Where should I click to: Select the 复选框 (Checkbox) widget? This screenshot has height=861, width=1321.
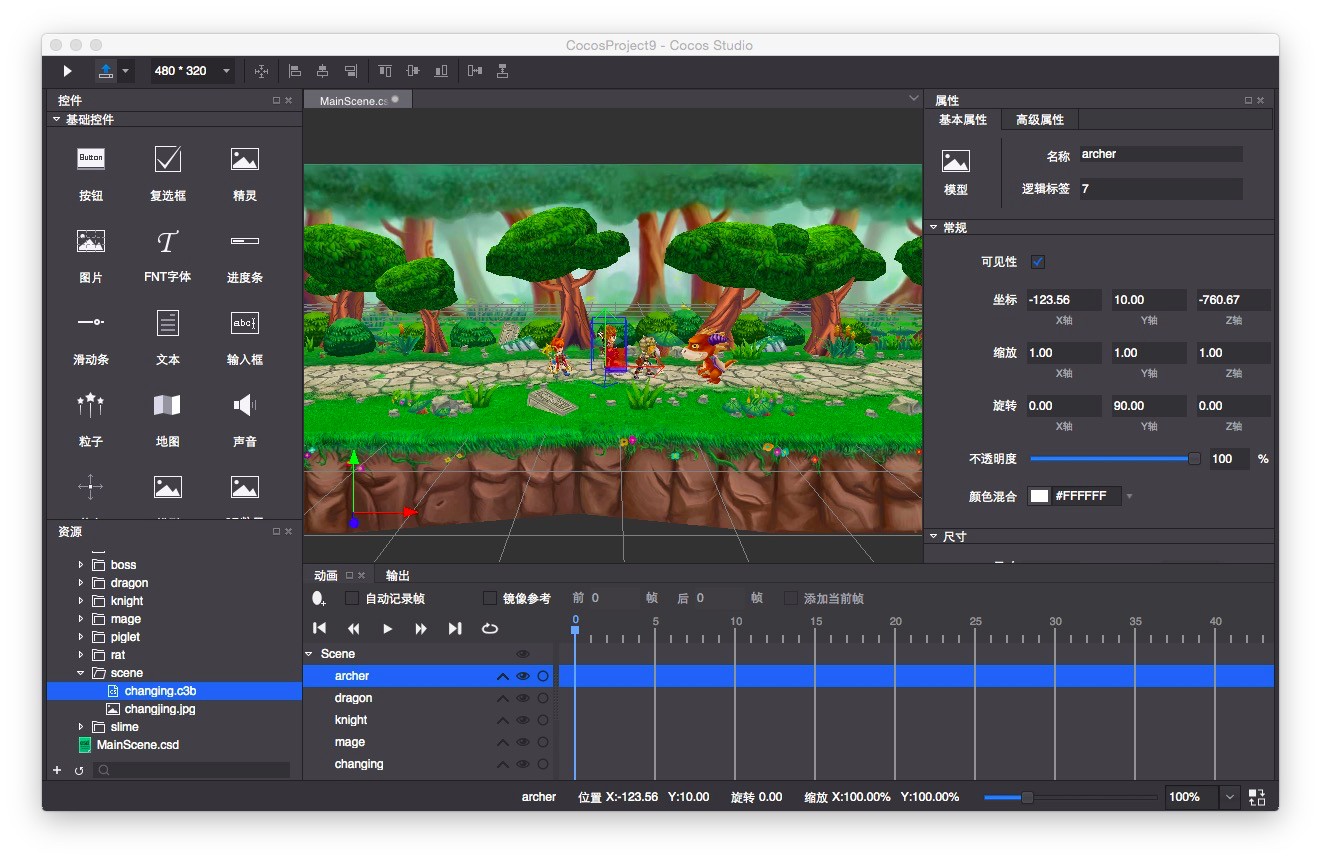[x=168, y=173]
